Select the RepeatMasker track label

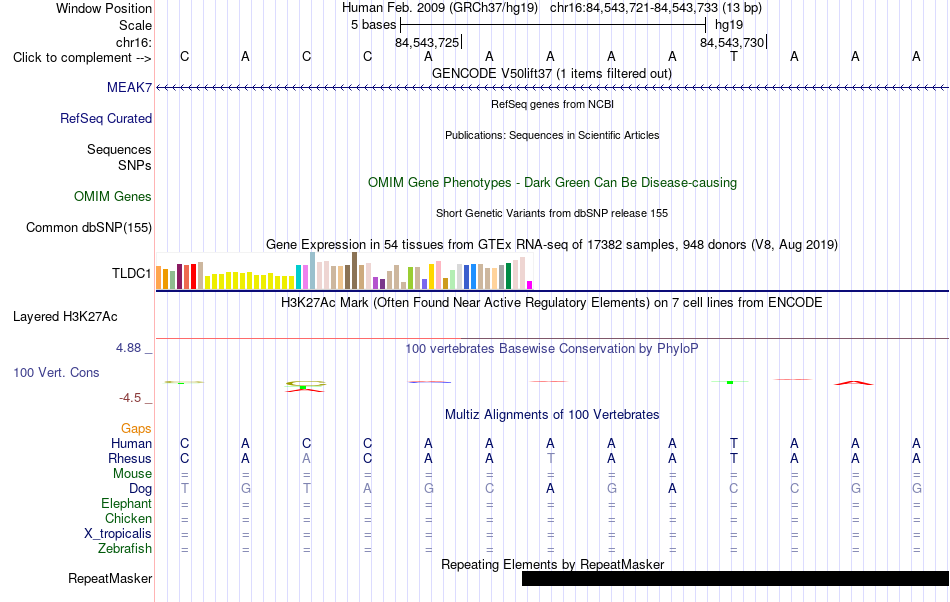click(110, 578)
